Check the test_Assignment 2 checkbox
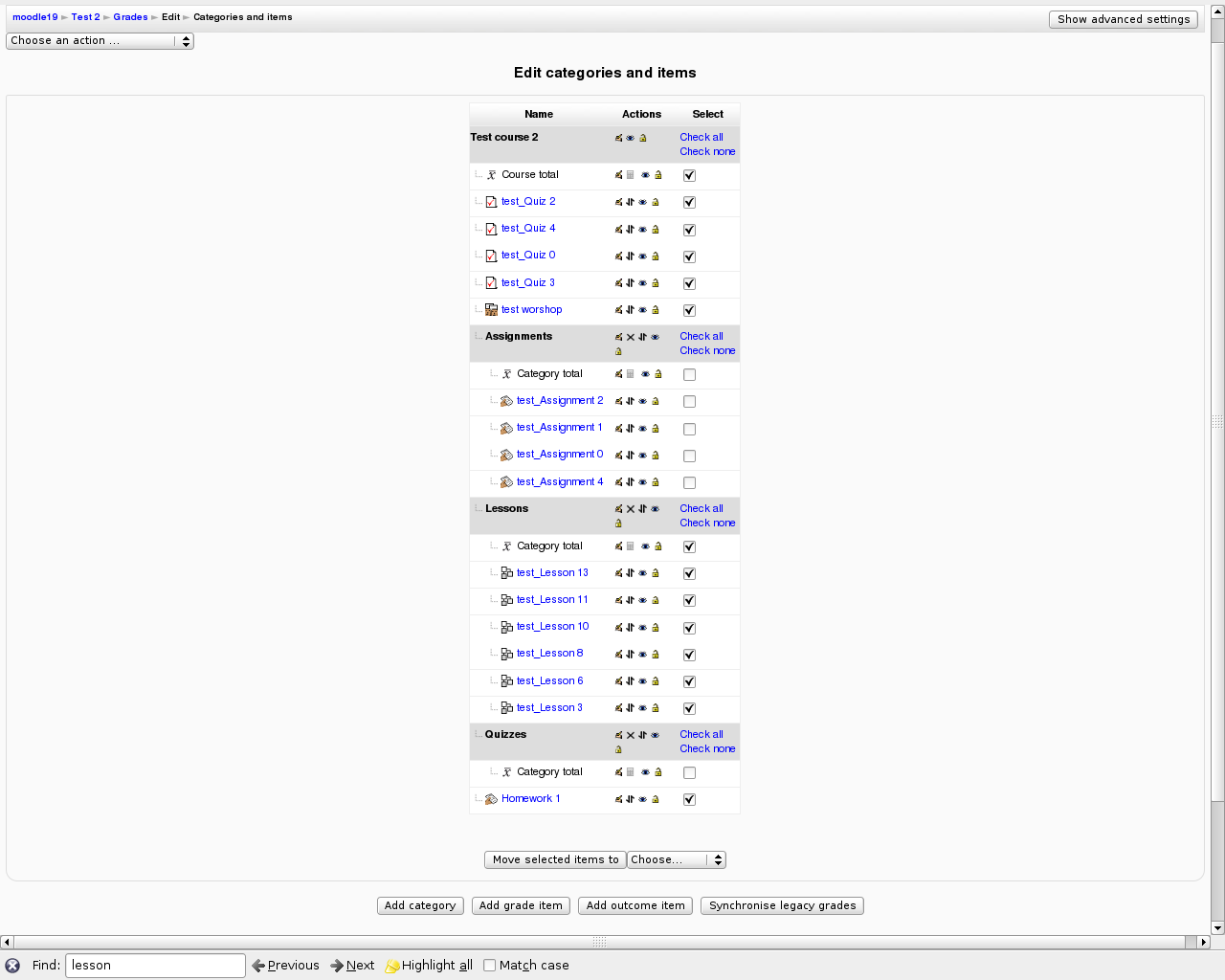Screen dimensions: 1225x980 (689, 402)
